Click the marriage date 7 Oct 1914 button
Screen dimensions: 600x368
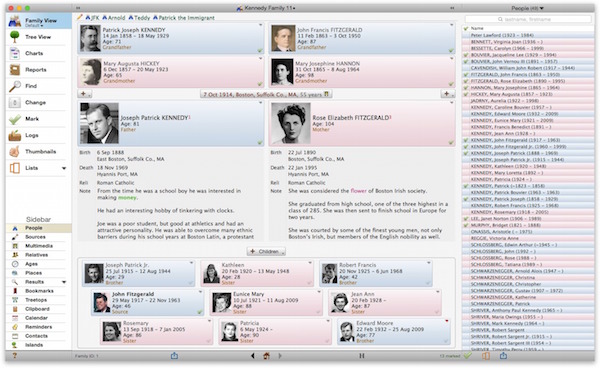coord(266,94)
